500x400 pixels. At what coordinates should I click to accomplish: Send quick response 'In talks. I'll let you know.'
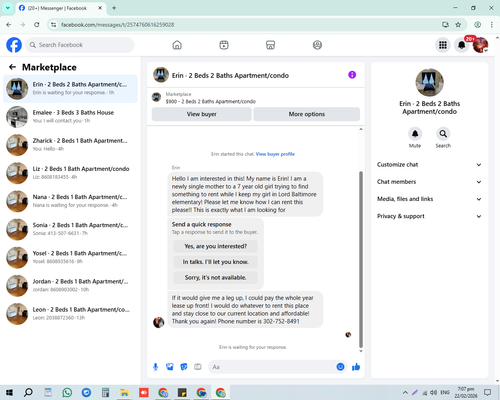pos(216,262)
